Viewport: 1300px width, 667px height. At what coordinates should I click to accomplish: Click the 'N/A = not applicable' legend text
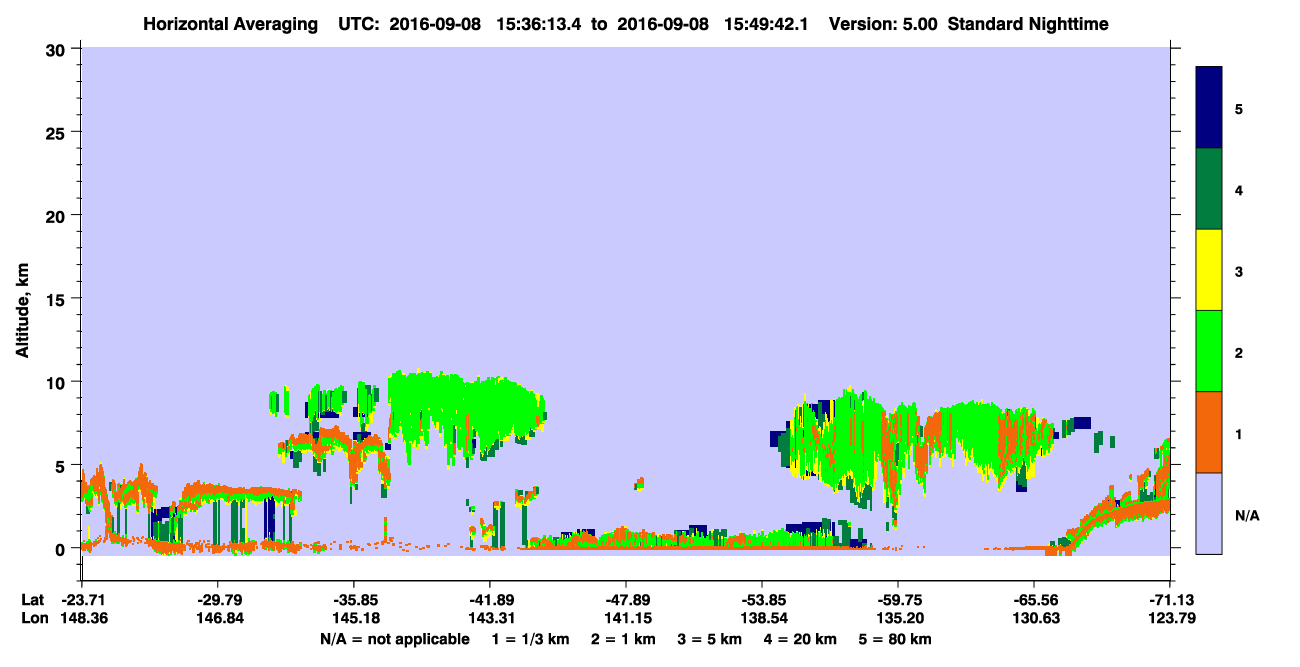tap(394, 639)
